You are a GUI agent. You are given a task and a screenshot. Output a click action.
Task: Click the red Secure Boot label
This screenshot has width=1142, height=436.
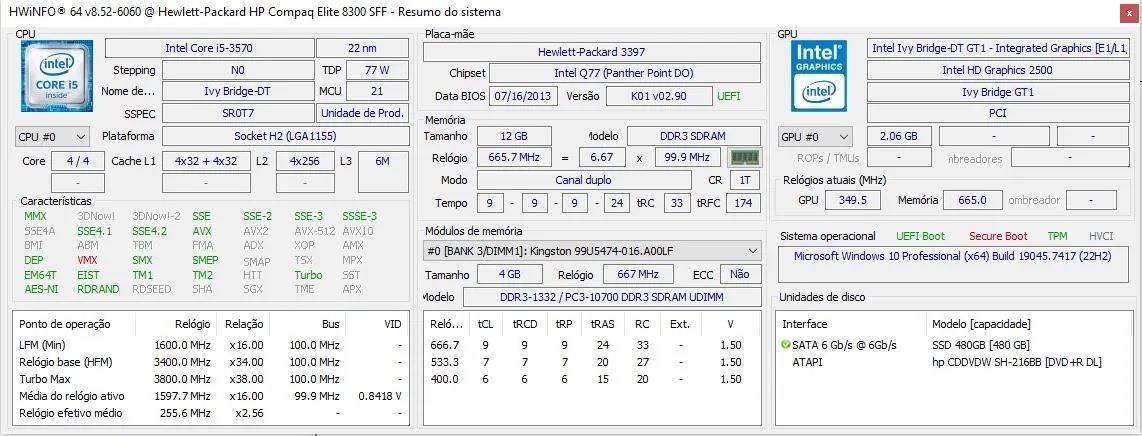[998, 236]
